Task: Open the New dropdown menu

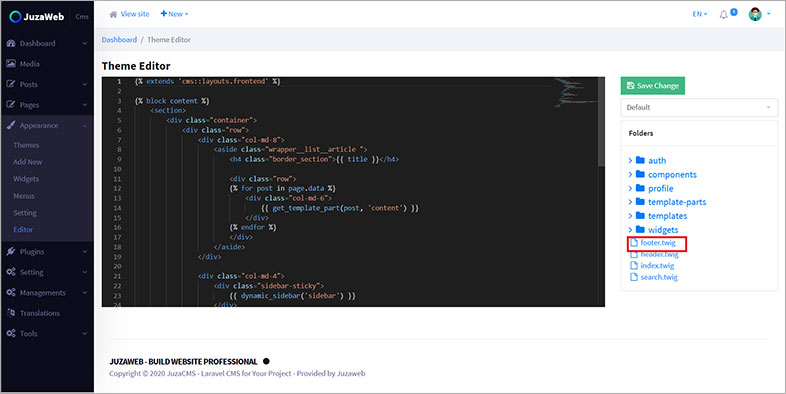Action: point(174,14)
